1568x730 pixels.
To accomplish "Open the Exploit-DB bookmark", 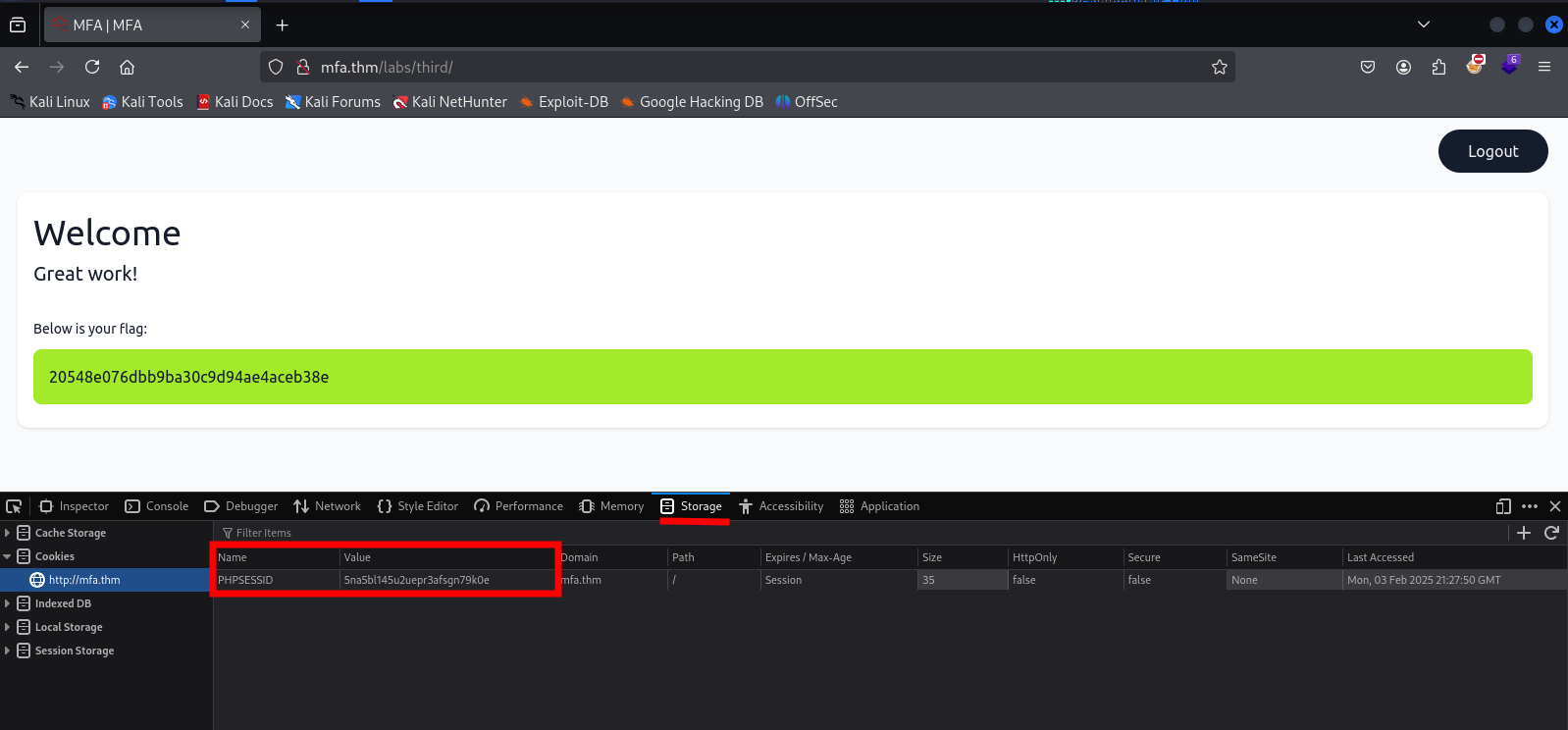I will pos(564,102).
